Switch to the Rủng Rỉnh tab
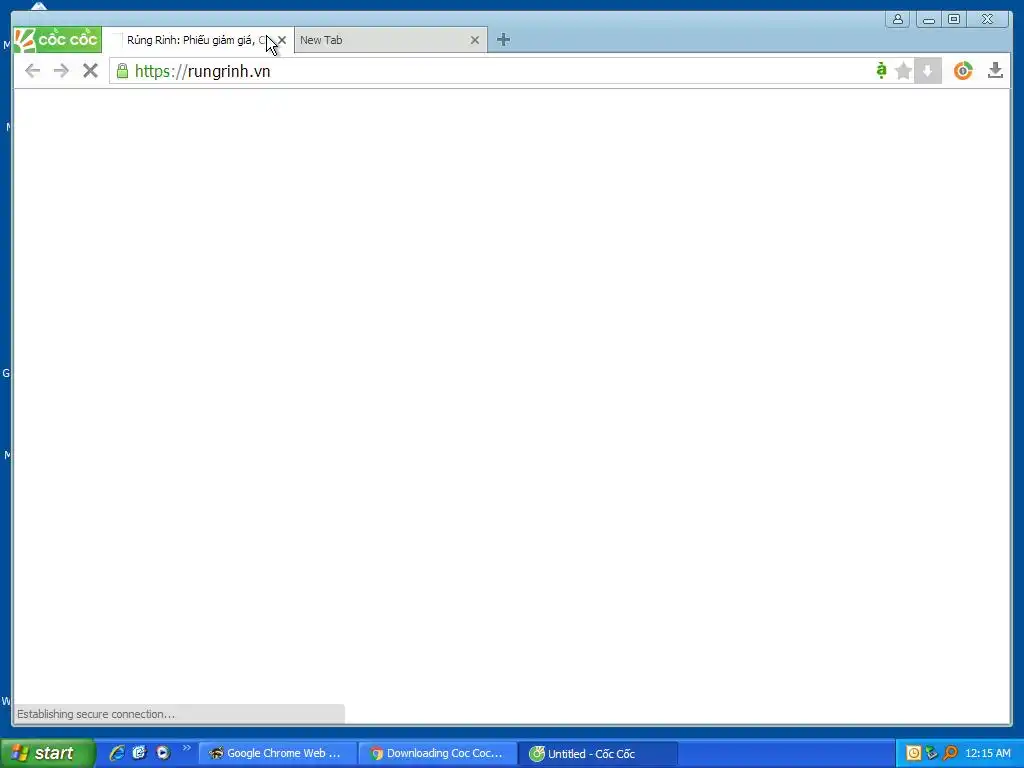Viewport: 1024px width, 768px height. 196,40
